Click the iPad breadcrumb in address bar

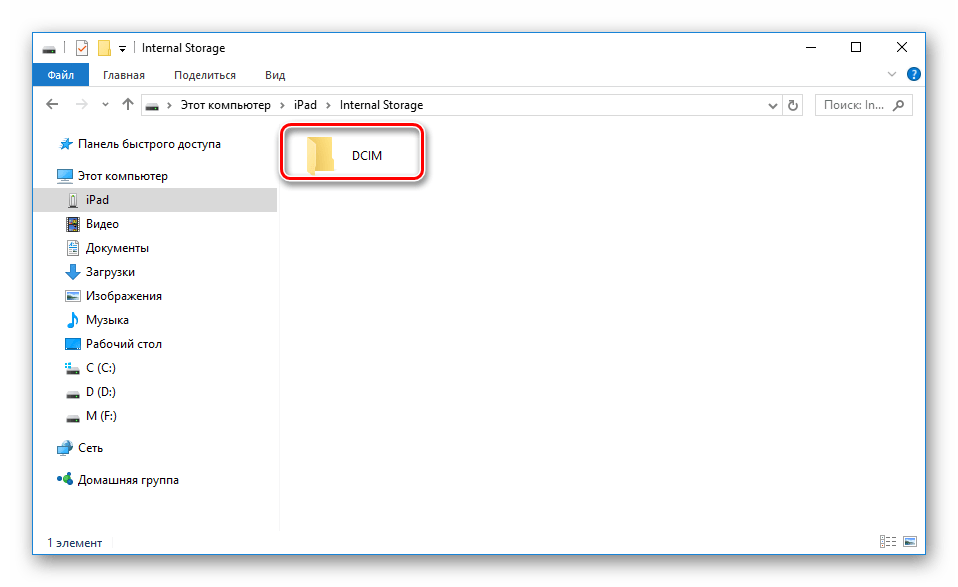pos(305,105)
